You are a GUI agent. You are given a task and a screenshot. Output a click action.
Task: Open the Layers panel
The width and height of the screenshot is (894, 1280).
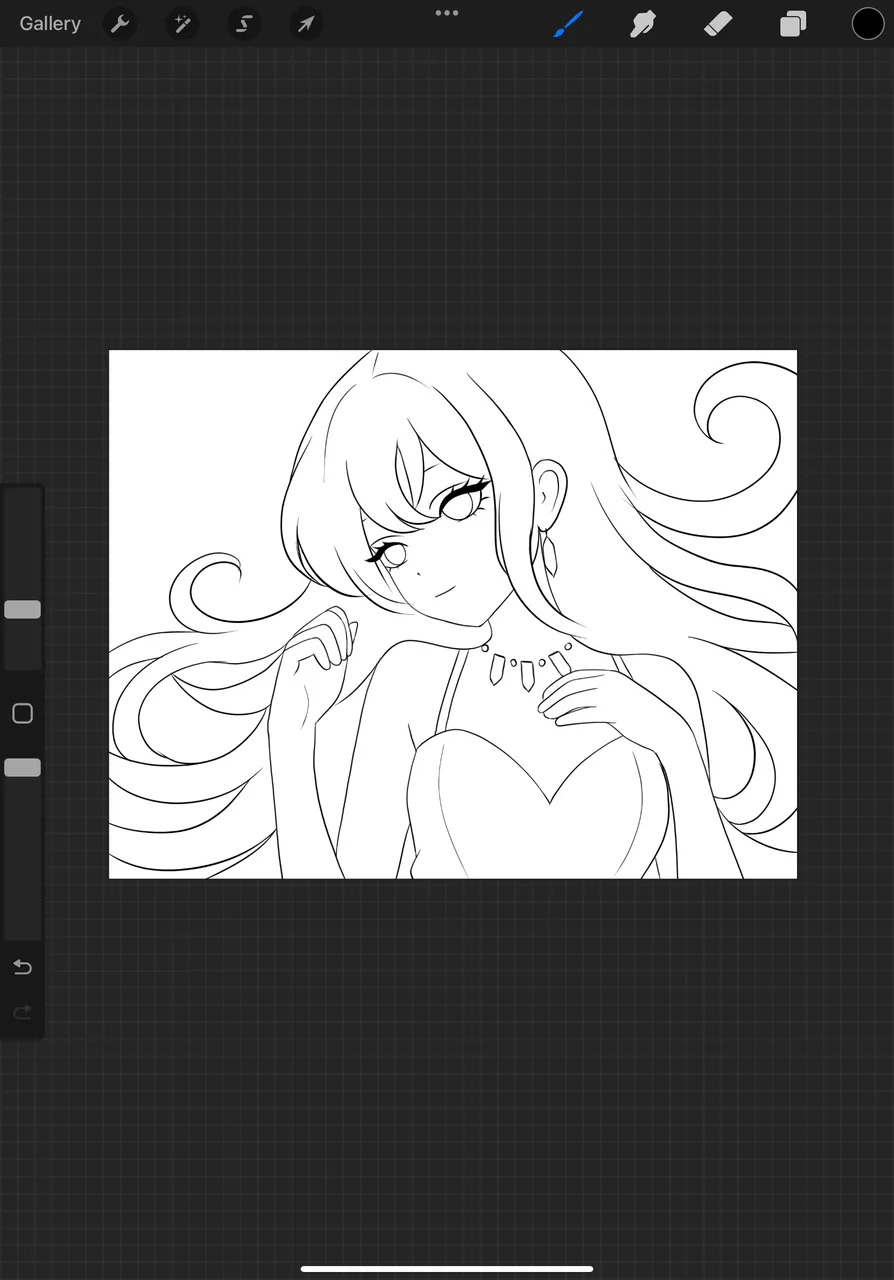point(793,23)
